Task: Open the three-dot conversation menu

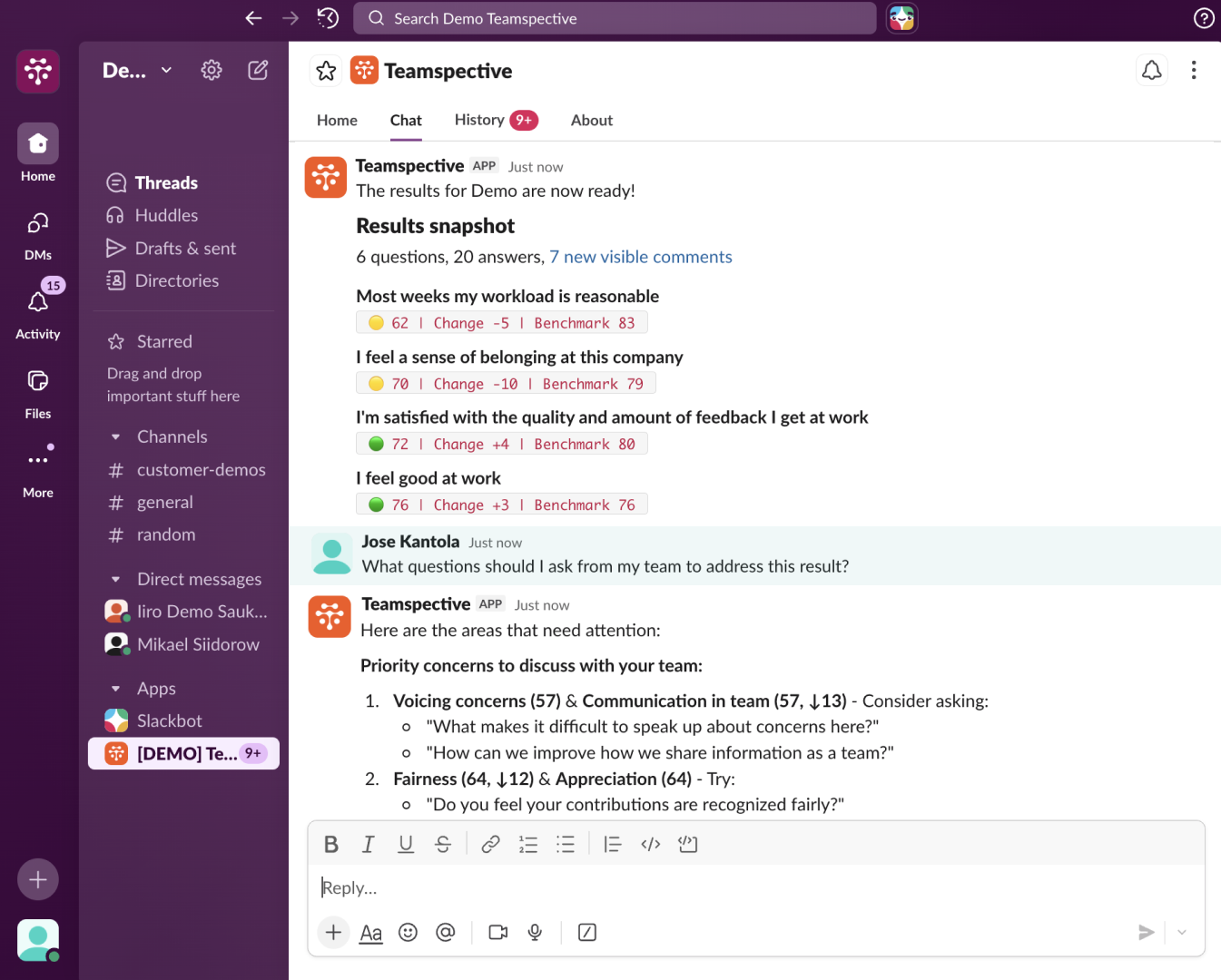Action: [1194, 70]
